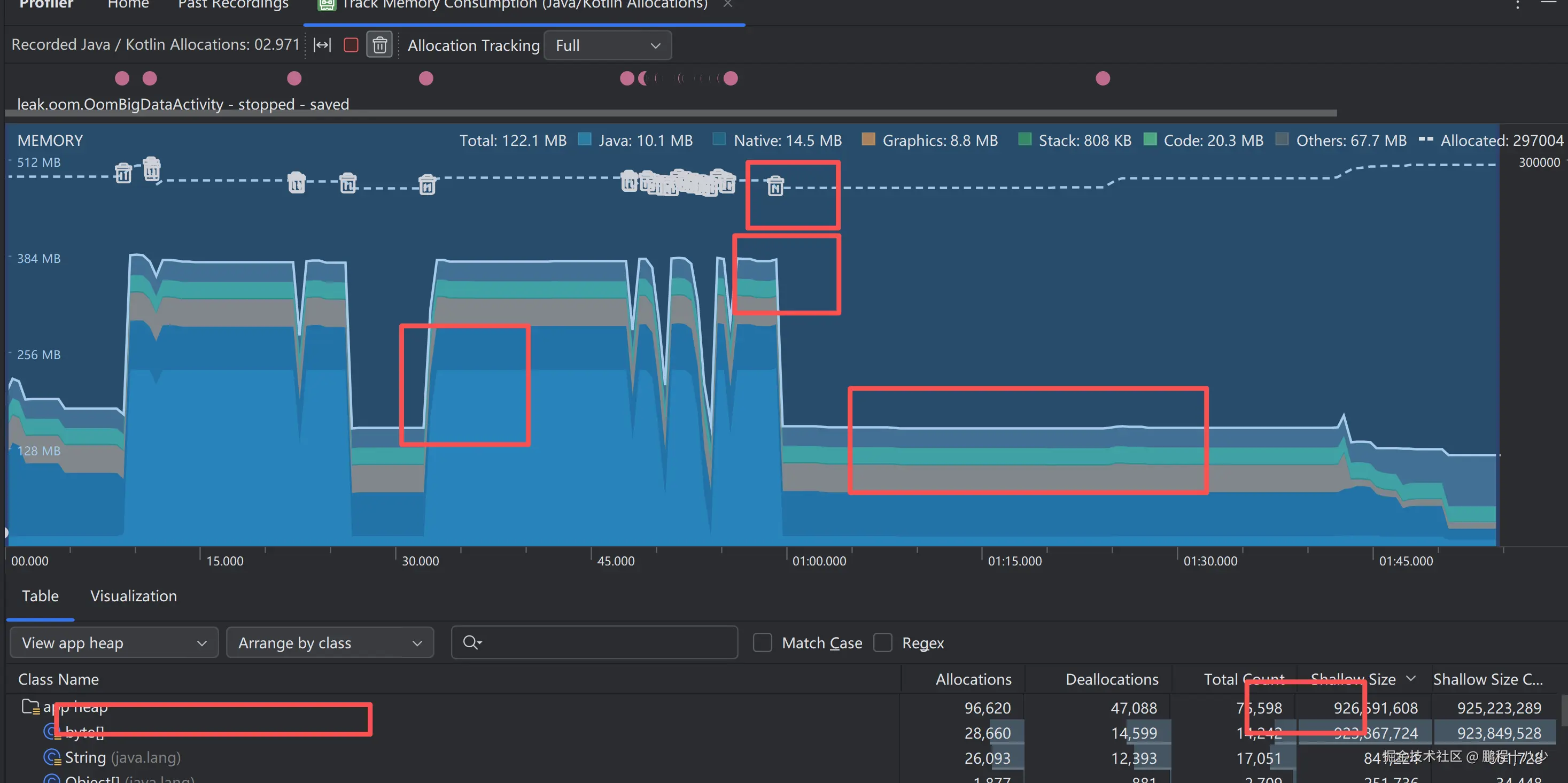
Task: Click the String class icon in the table
Action: click(x=52, y=757)
